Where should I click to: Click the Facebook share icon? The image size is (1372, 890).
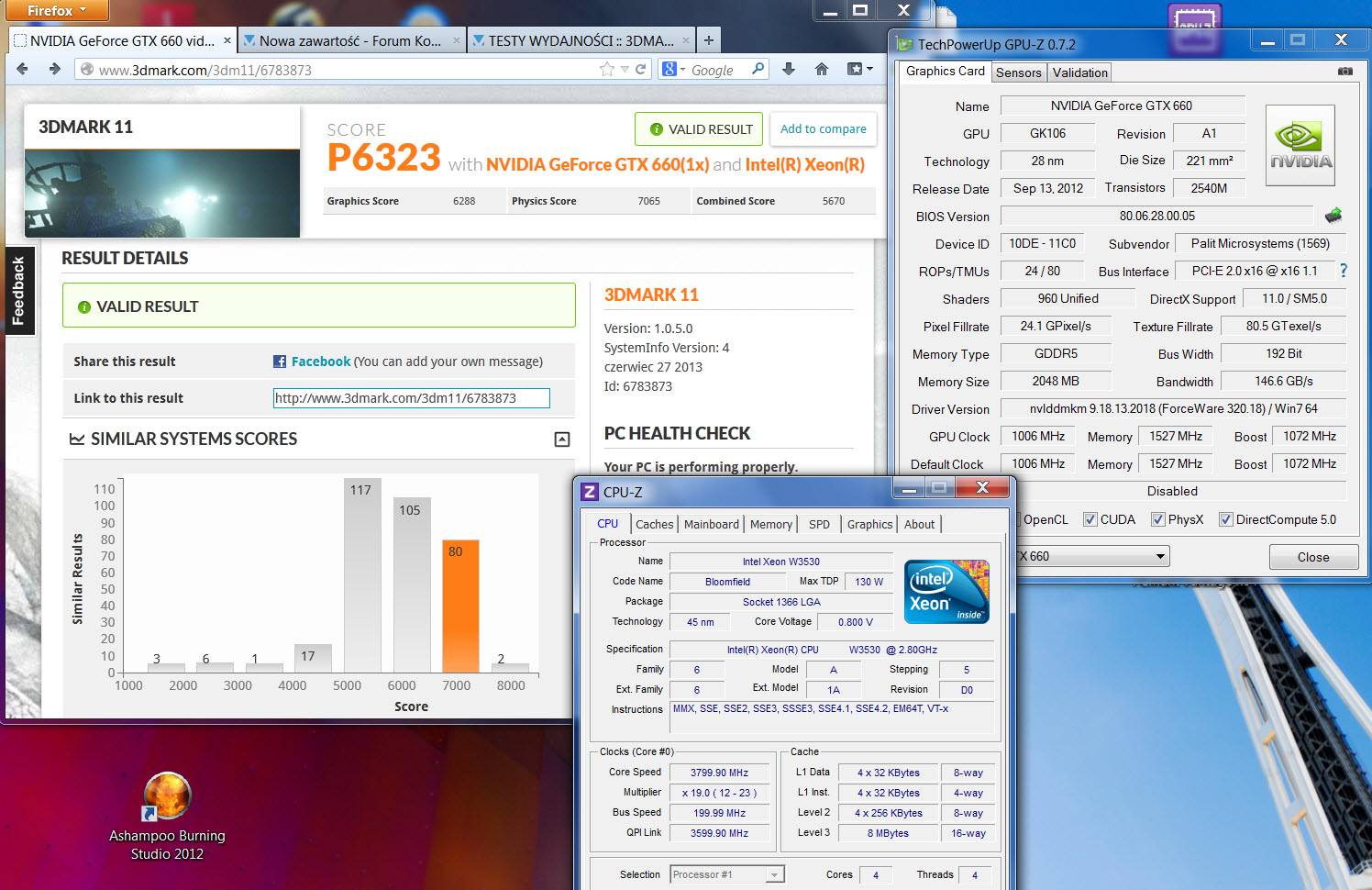[x=280, y=362]
